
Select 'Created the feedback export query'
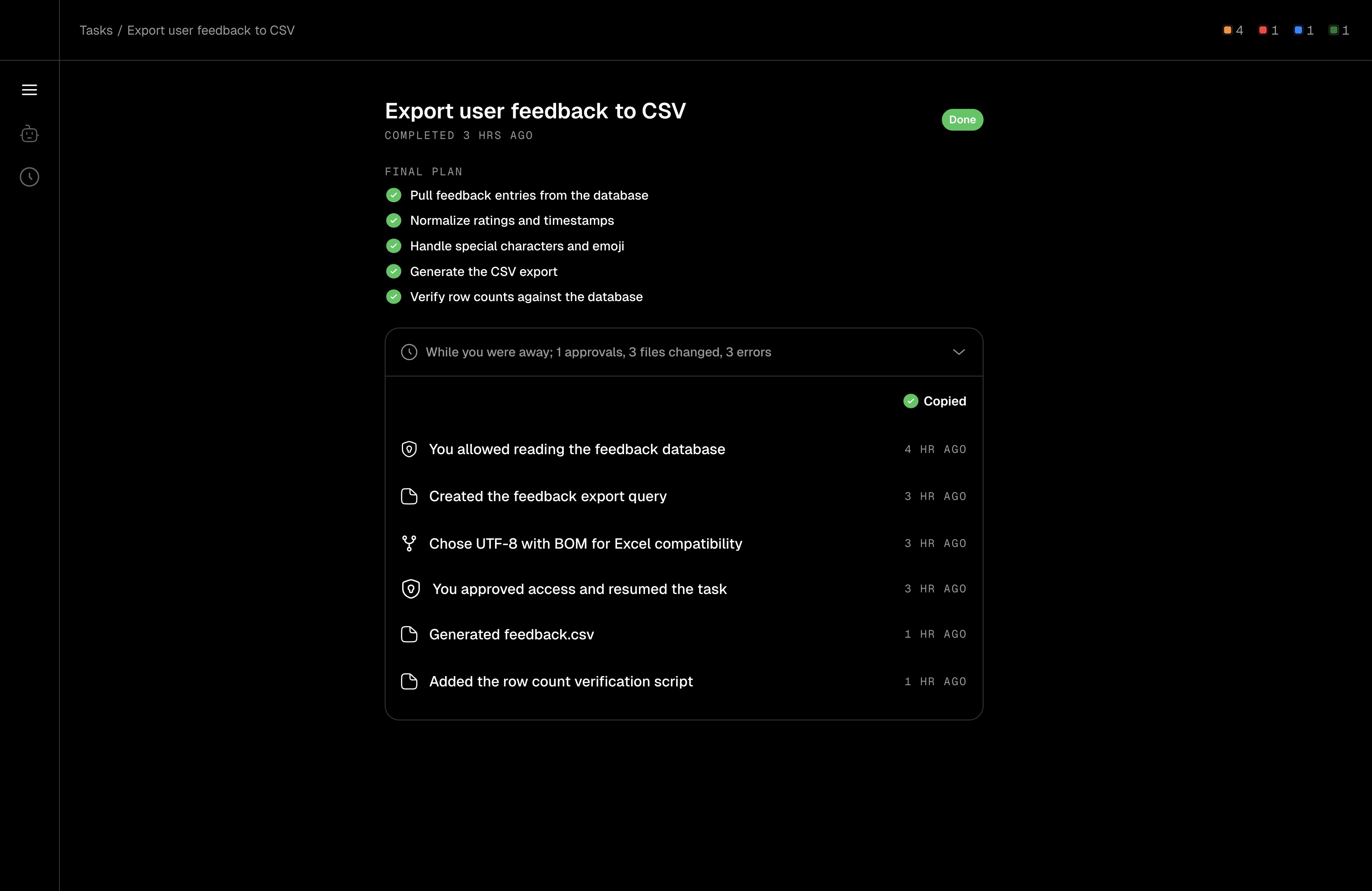(548, 496)
